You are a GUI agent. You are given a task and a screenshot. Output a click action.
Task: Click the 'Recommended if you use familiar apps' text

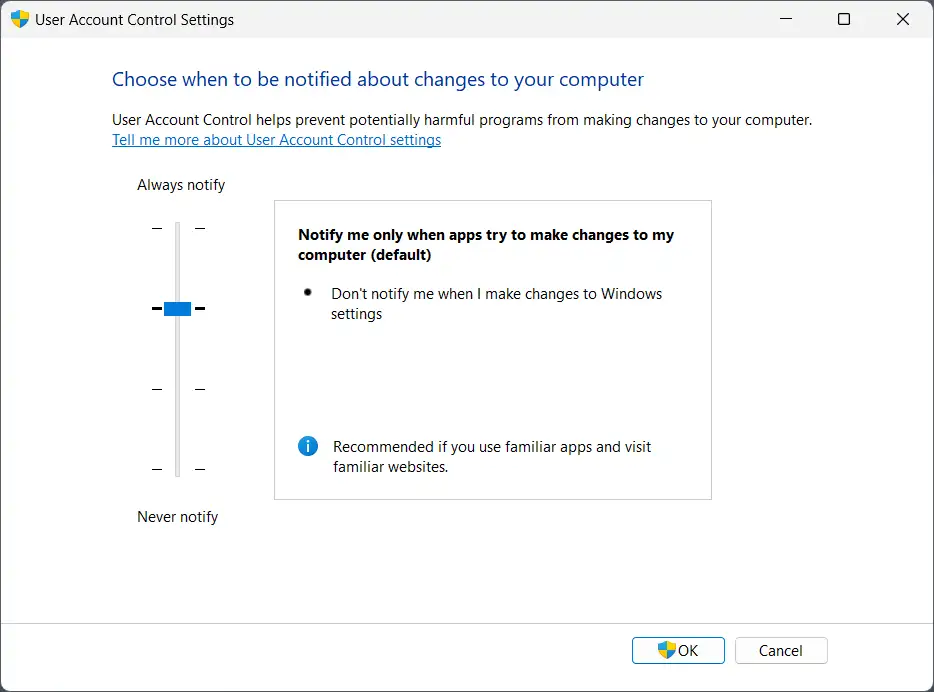coord(492,456)
